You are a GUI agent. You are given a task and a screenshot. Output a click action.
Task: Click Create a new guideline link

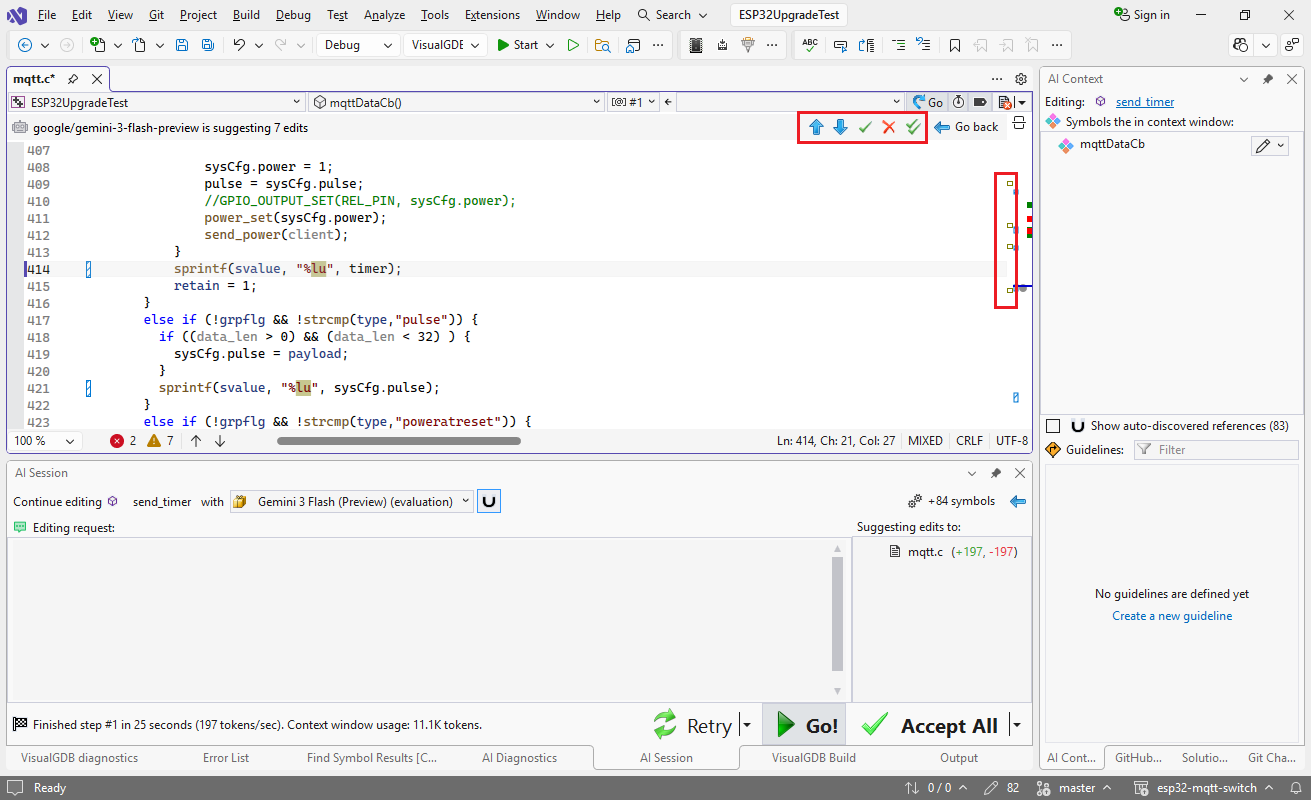tap(1172, 616)
